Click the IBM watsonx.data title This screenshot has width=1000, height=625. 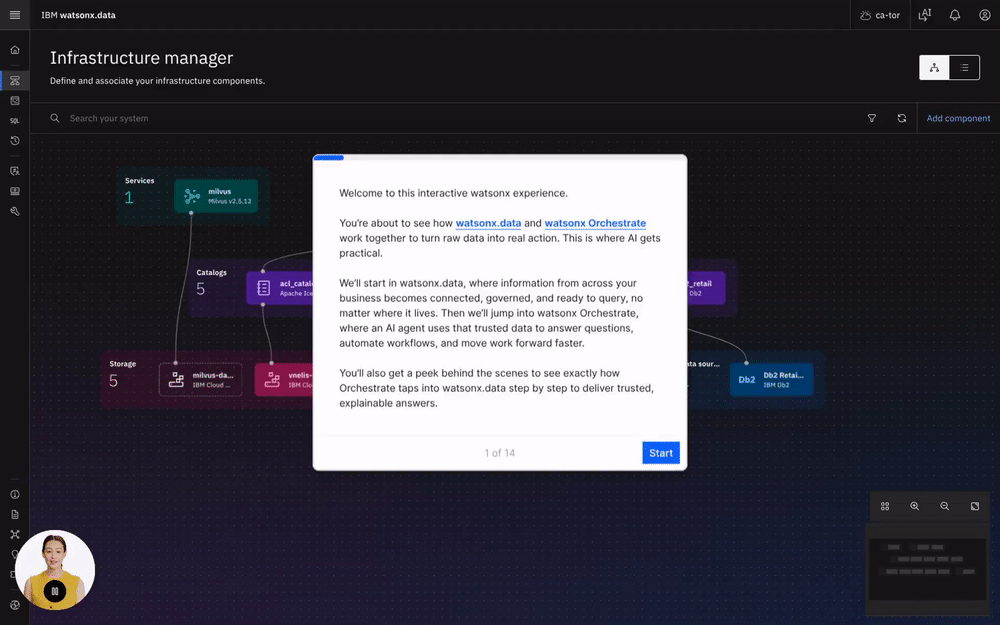click(78, 15)
